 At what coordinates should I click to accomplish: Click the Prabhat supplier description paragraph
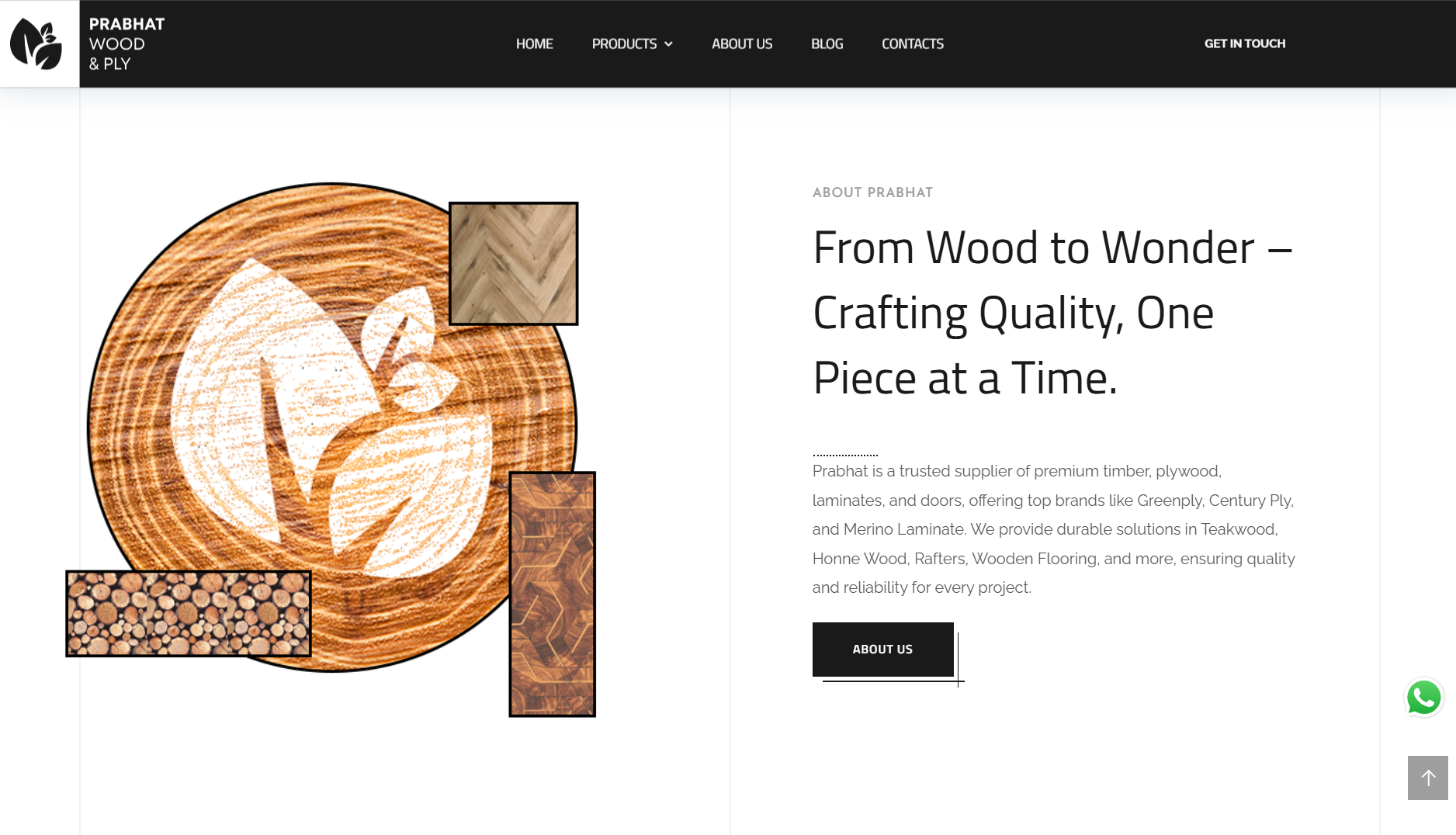click(x=1053, y=529)
